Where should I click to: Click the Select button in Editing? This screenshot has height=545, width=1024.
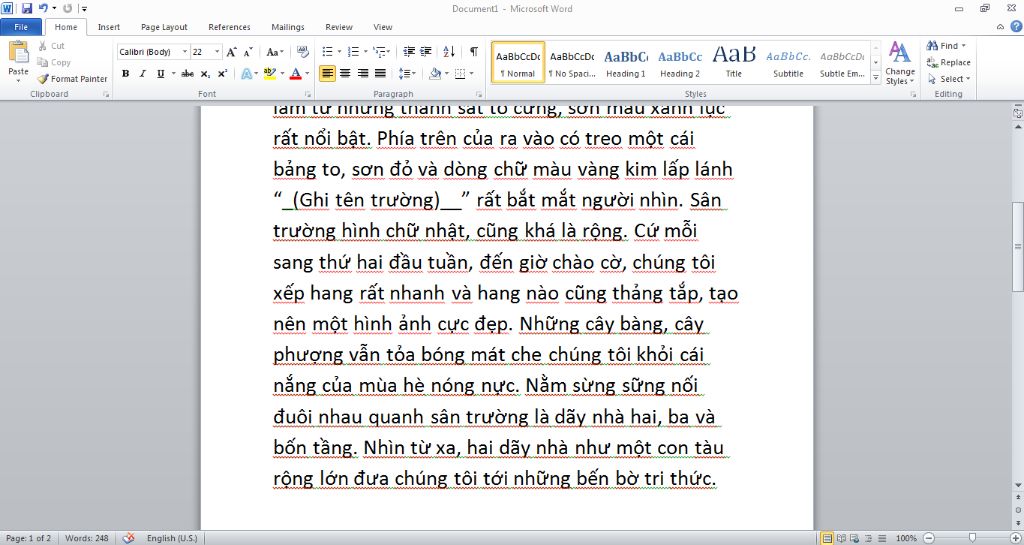click(x=948, y=79)
